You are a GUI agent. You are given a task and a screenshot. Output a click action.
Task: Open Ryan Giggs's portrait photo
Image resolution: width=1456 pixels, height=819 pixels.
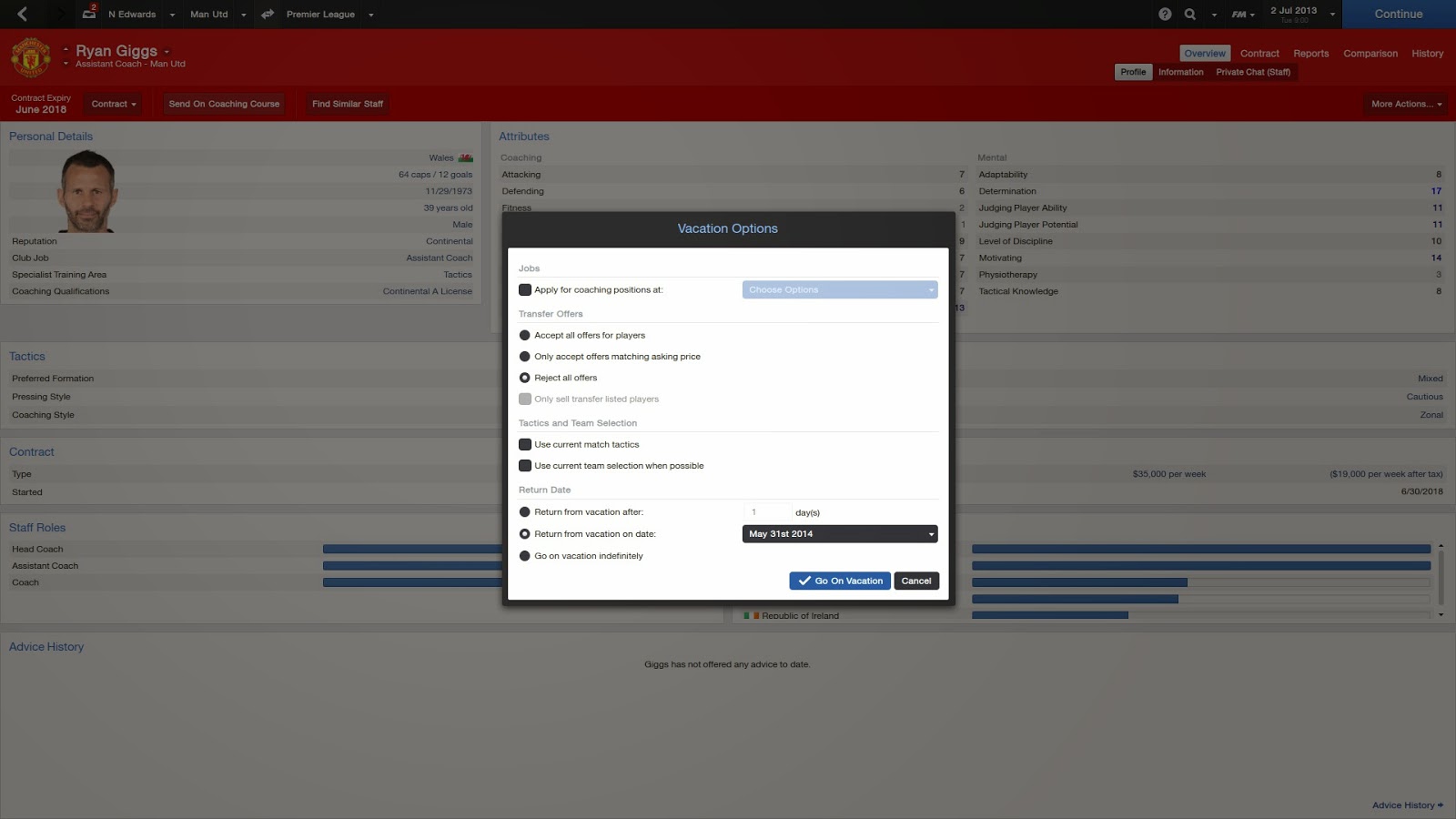tap(87, 191)
